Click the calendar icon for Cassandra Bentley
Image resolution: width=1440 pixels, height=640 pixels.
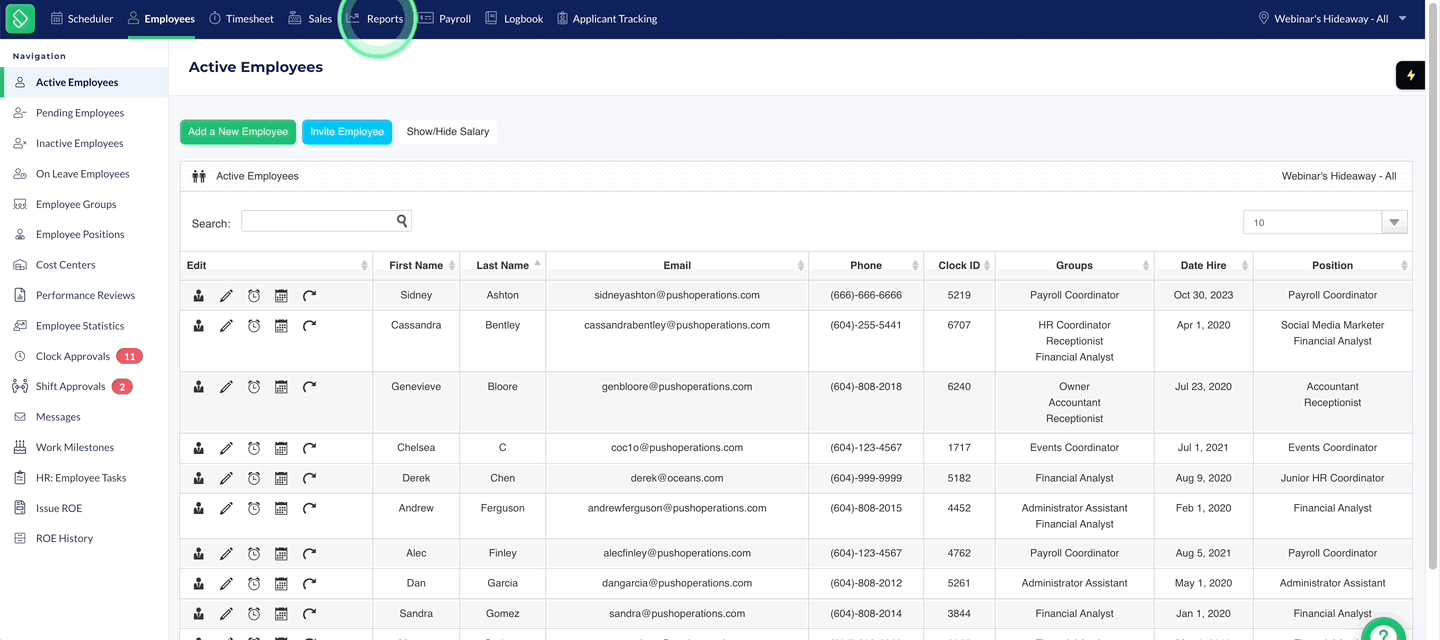coord(281,326)
